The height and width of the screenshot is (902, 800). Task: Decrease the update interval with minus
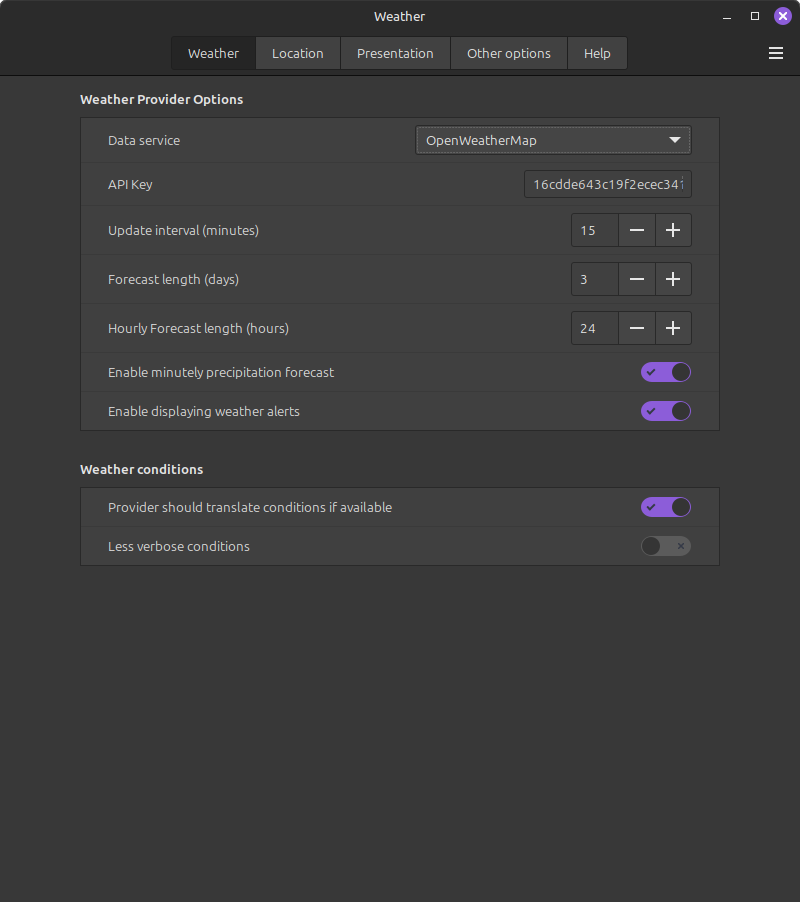point(637,230)
